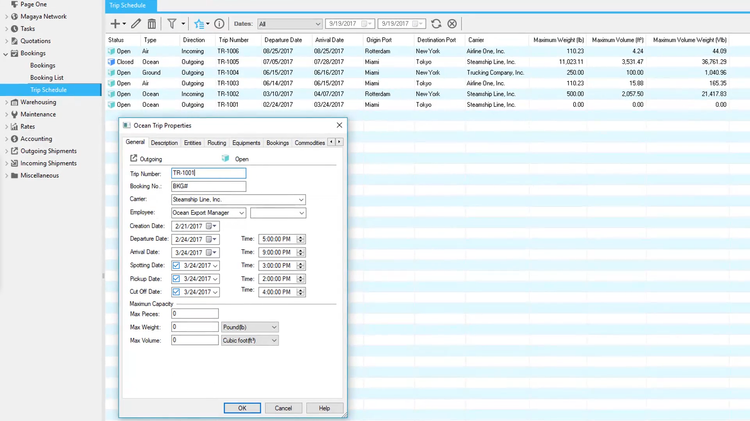Click the Bookings sidebar icon
This screenshot has height=421, width=750.
coord(14,53)
